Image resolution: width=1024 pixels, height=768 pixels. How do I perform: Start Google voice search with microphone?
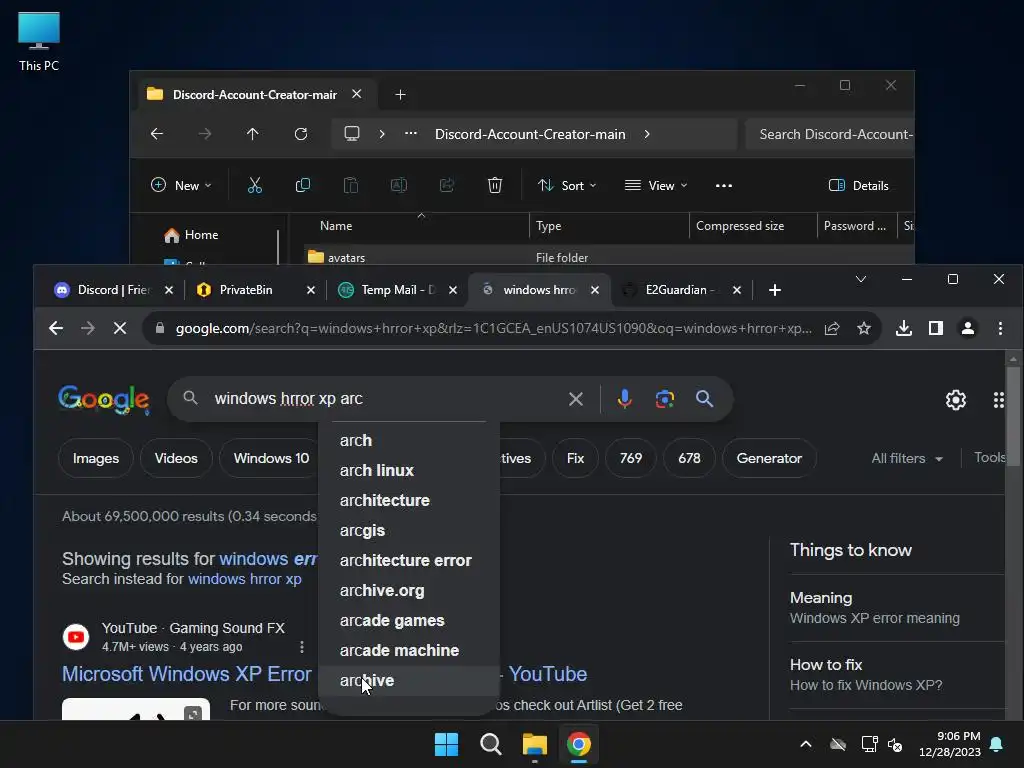(624, 398)
